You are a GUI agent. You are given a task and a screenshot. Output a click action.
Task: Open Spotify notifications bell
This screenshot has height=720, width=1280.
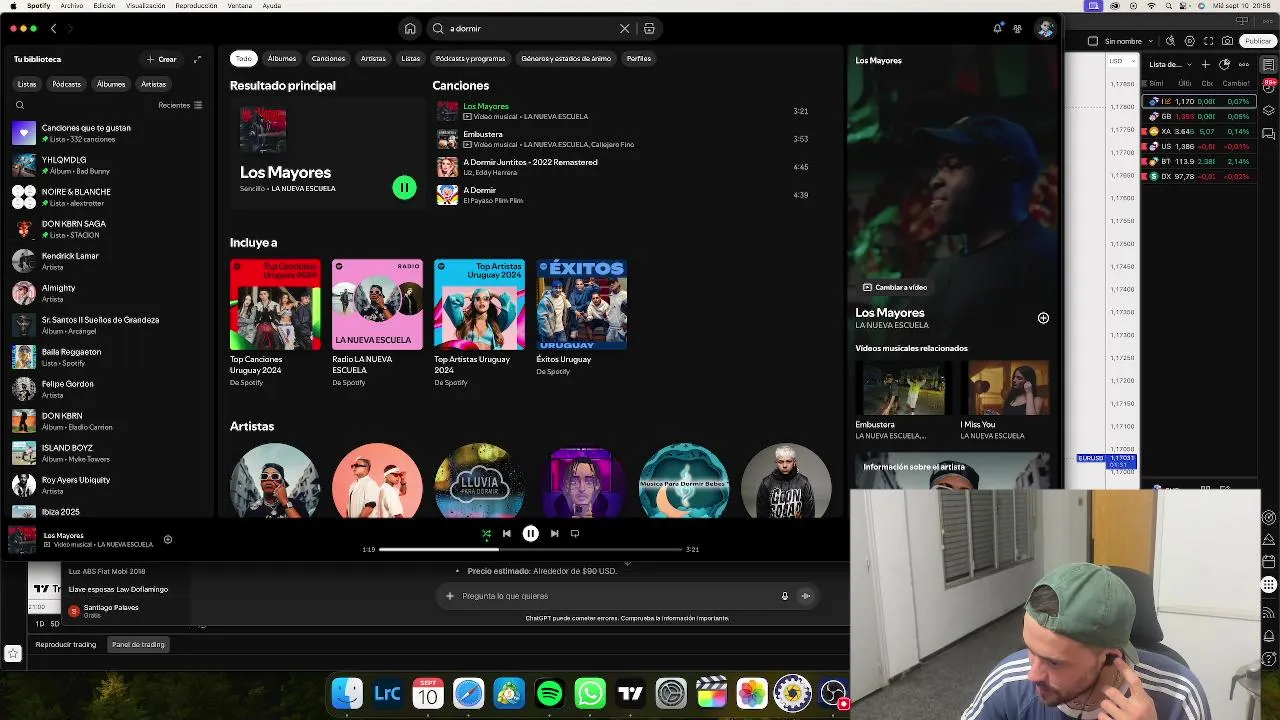[997, 29]
